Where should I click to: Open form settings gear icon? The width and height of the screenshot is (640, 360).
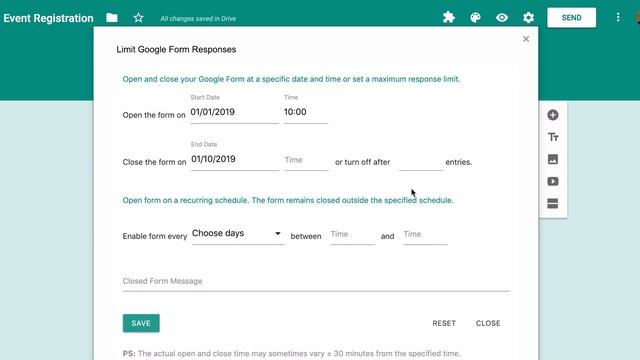tap(528, 18)
